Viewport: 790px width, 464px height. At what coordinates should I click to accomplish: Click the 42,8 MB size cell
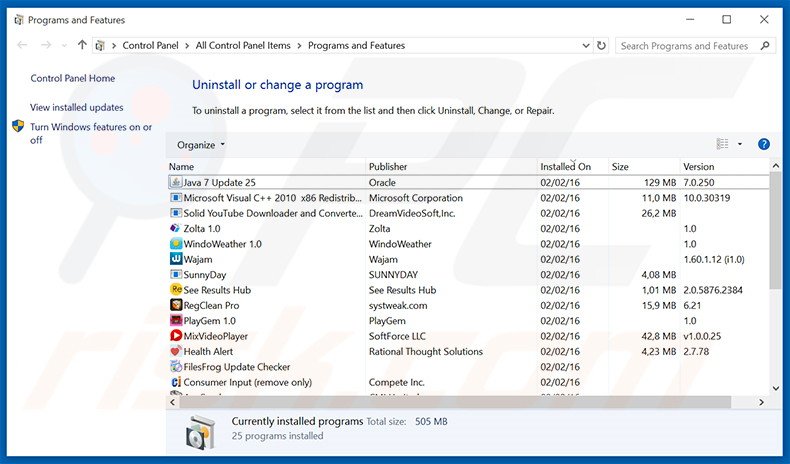tap(659, 336)
